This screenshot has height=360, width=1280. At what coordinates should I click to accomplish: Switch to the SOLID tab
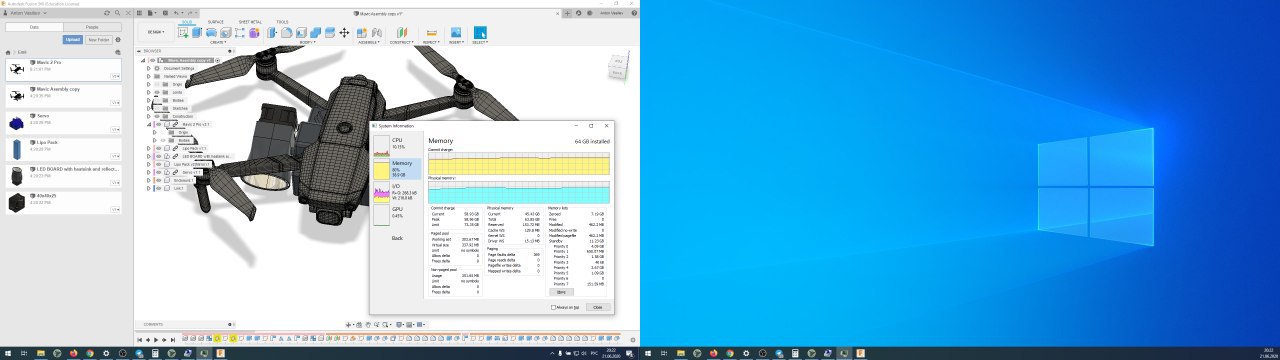(187, 22)
